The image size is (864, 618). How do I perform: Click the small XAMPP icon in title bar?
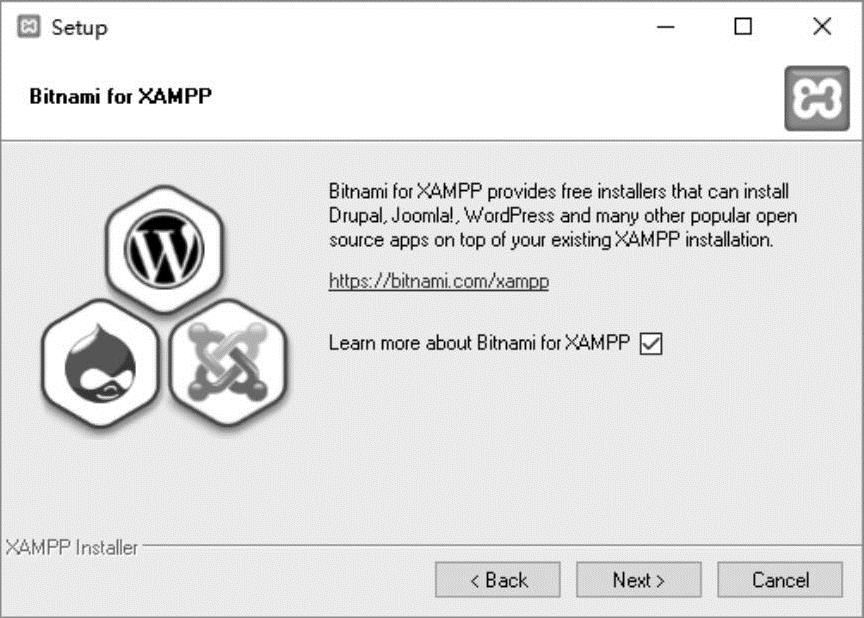29,26
